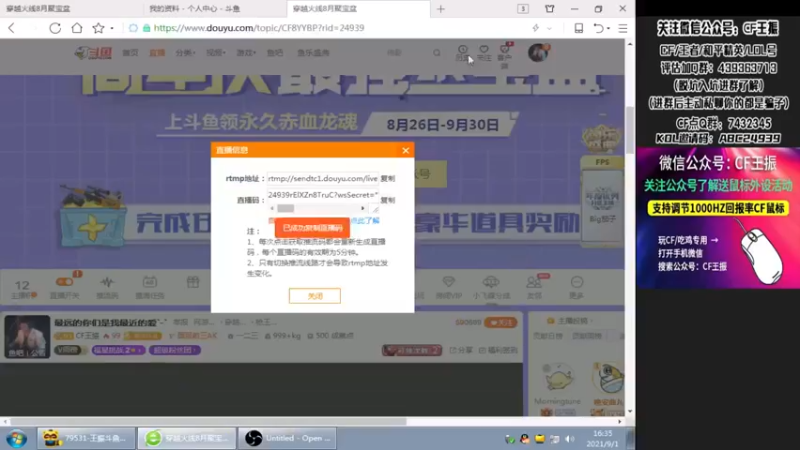800x450 pixels.
Task: Close the 直播信息 dialog with the X
Action: [406, 150]
